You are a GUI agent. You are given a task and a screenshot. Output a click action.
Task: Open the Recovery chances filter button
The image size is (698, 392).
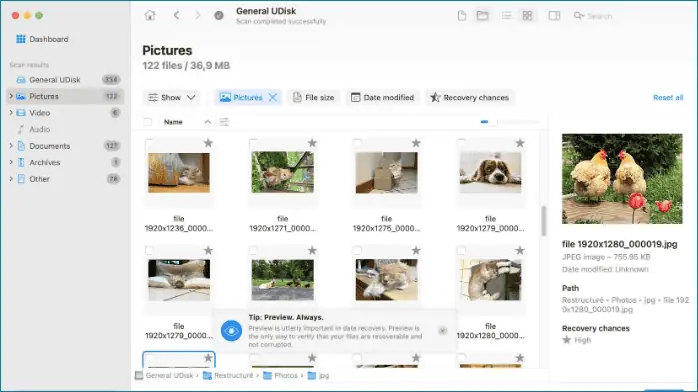[x=470, y=97]
